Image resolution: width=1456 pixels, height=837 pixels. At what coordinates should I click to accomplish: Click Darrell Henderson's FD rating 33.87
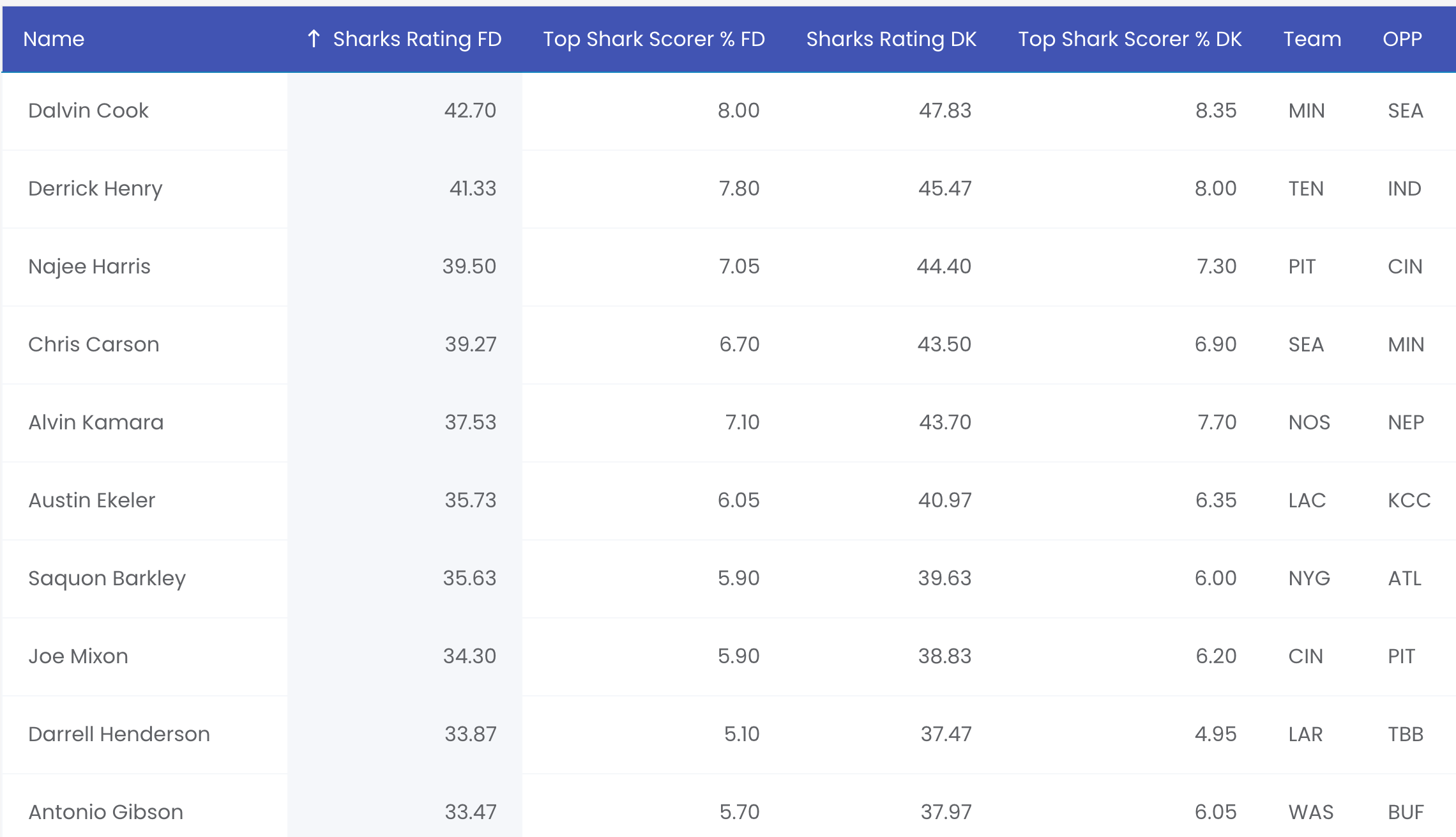click(x=471, y=734)
